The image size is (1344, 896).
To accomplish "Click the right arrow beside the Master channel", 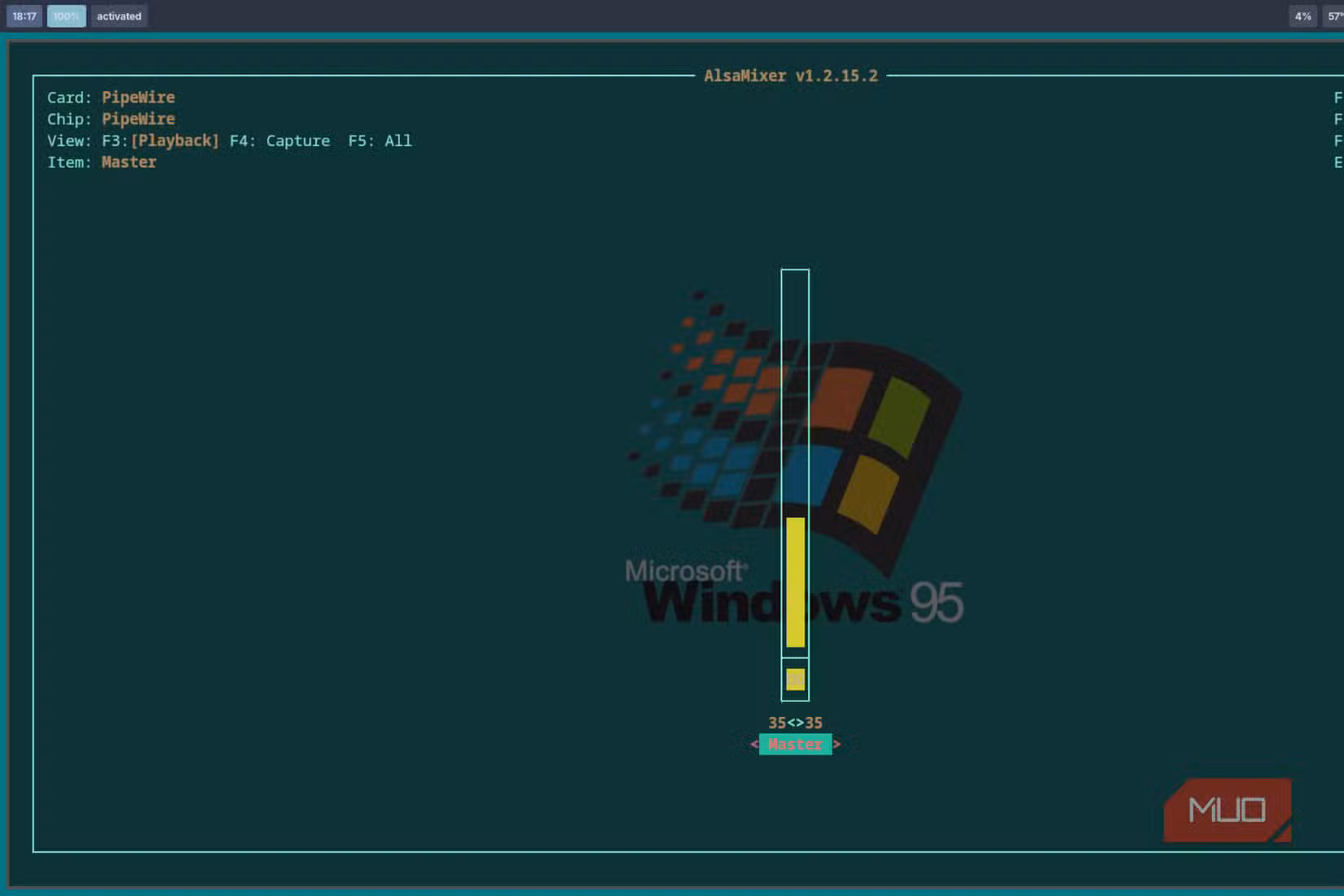I will click(x=837, y=744).
